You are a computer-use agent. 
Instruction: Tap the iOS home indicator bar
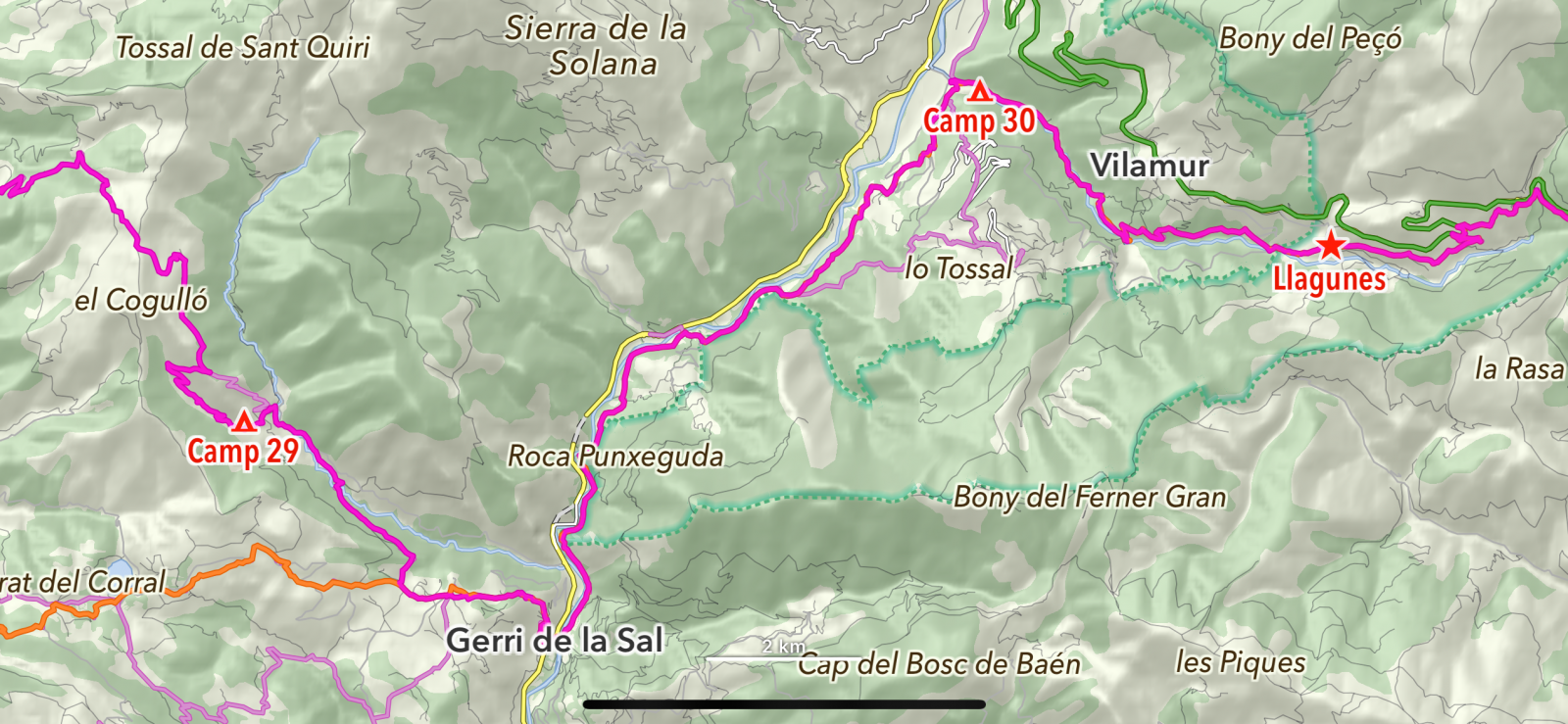784,703
